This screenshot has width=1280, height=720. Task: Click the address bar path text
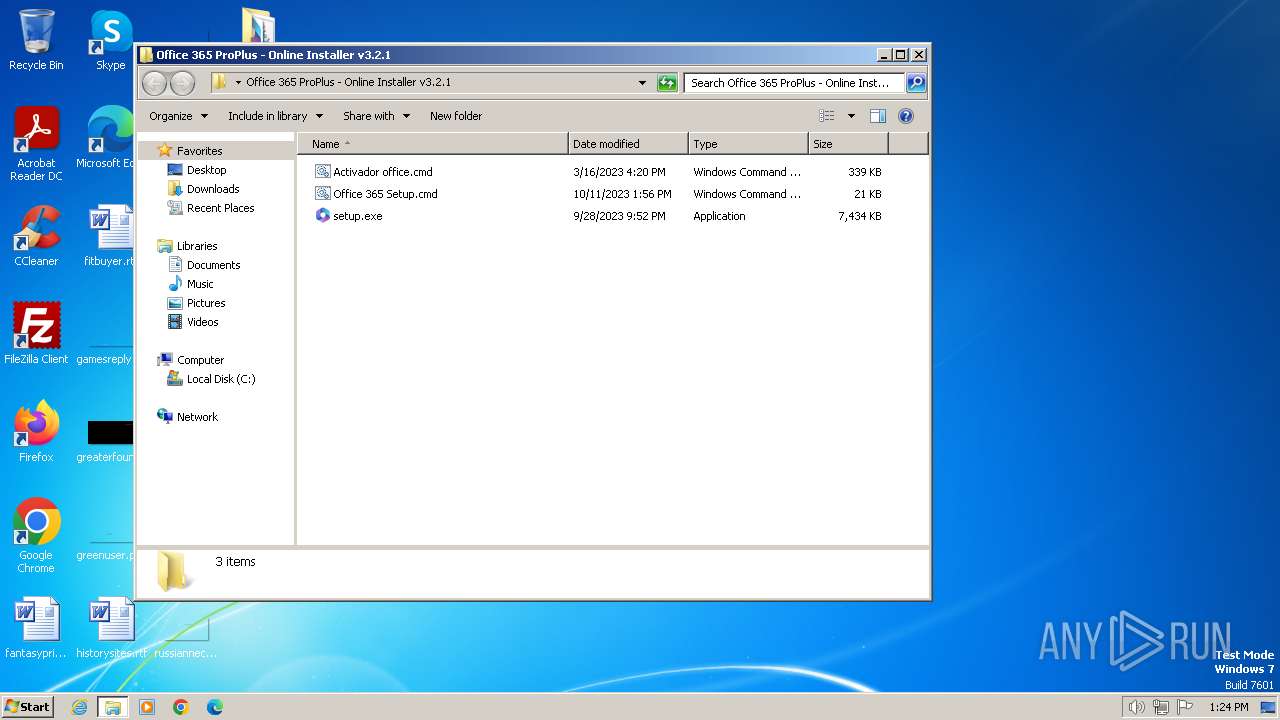(348, 82)
